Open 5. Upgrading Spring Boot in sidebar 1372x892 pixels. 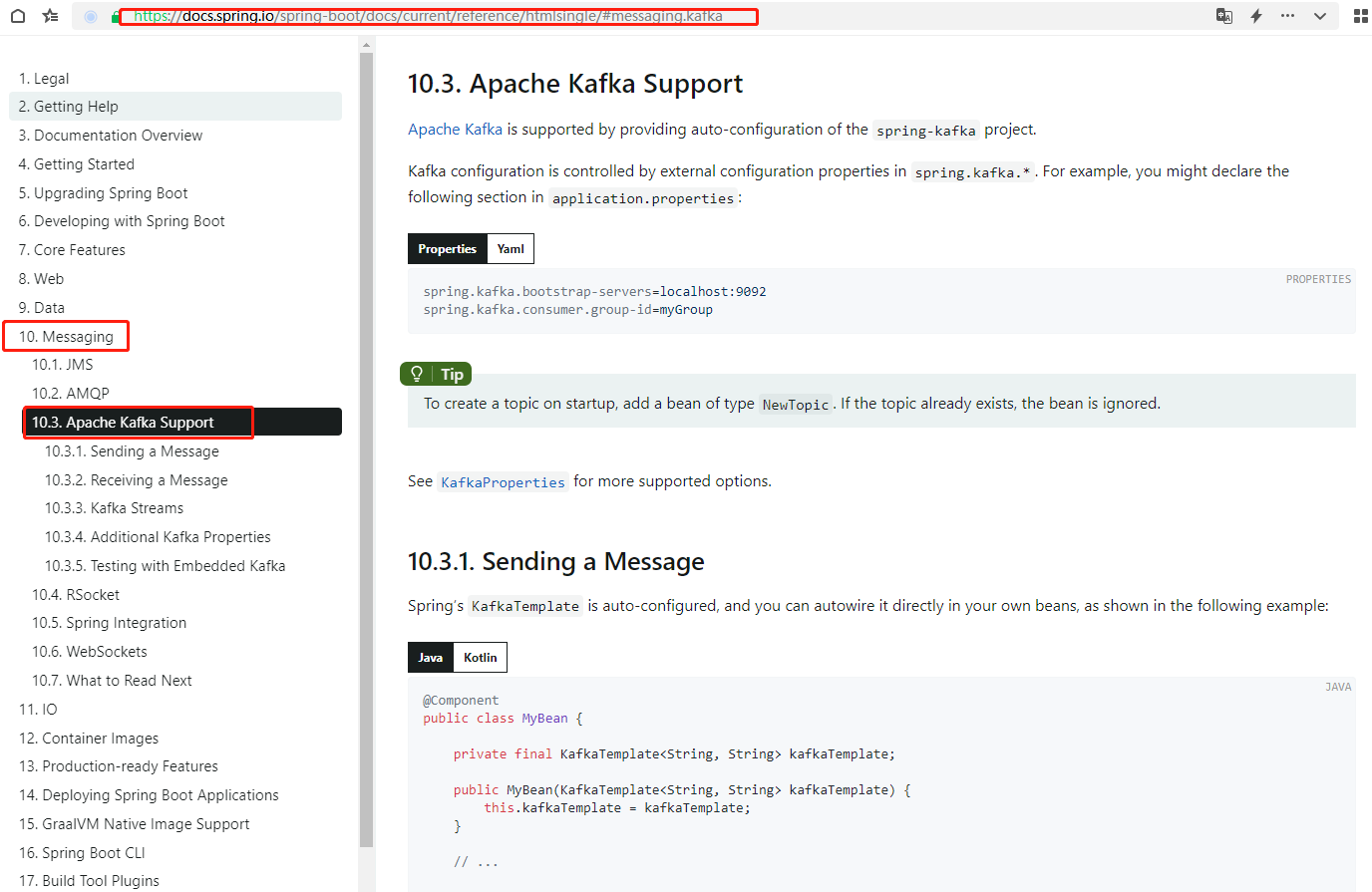pyautogui.click(x=104, y=193)
